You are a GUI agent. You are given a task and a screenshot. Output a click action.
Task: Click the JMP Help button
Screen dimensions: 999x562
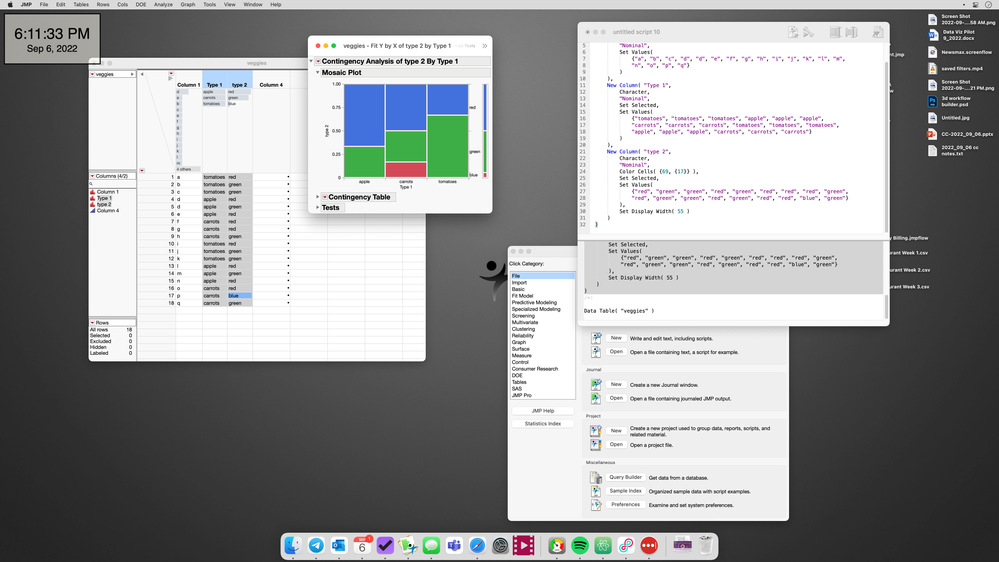[543, 411]
